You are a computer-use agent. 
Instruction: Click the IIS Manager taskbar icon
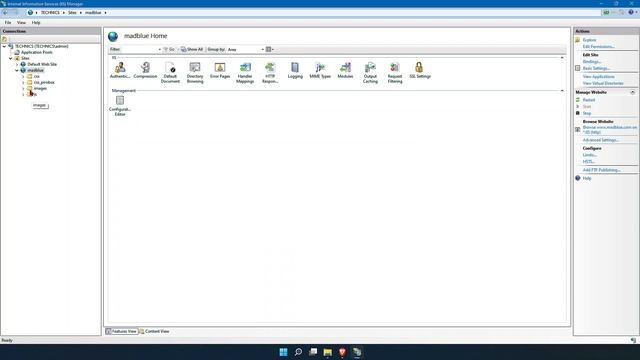click(x=357, y=352)
